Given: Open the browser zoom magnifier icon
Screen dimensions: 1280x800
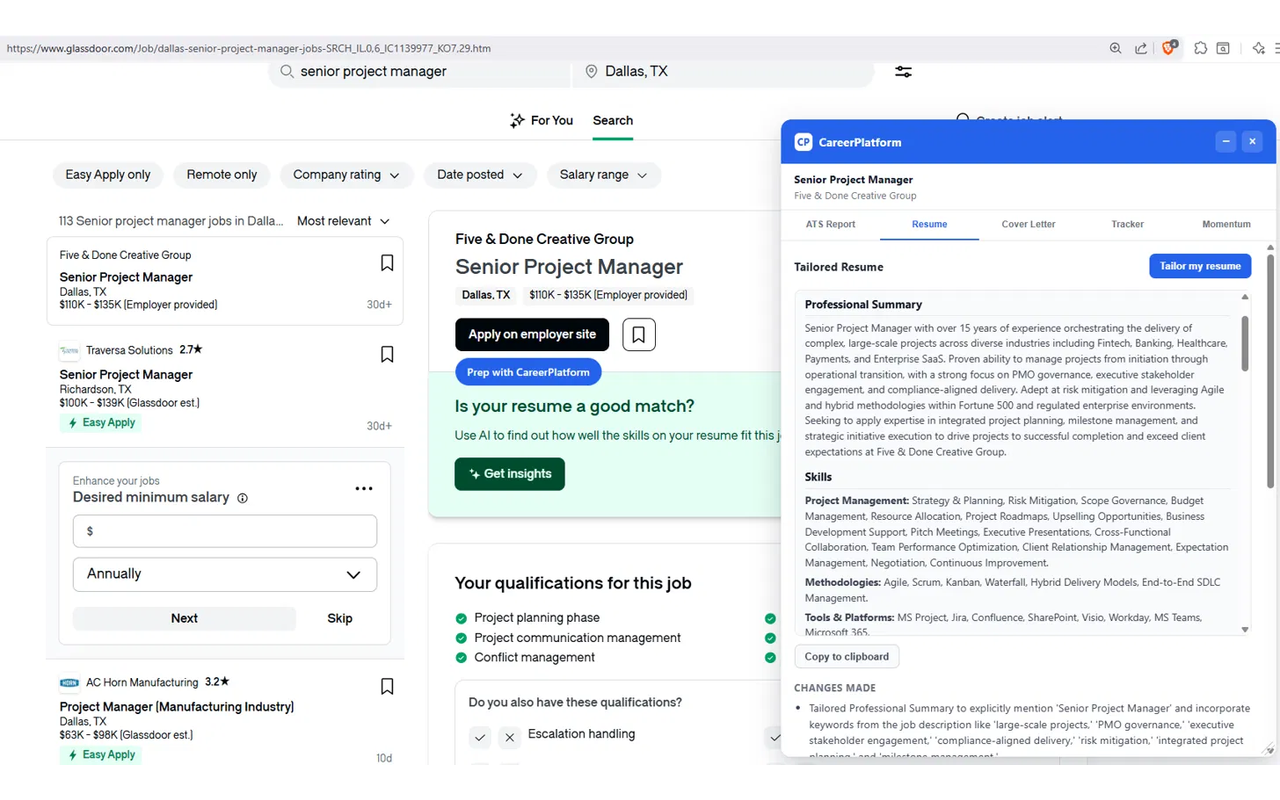Looking at the screenshot, I should [x=1115, y=48].
